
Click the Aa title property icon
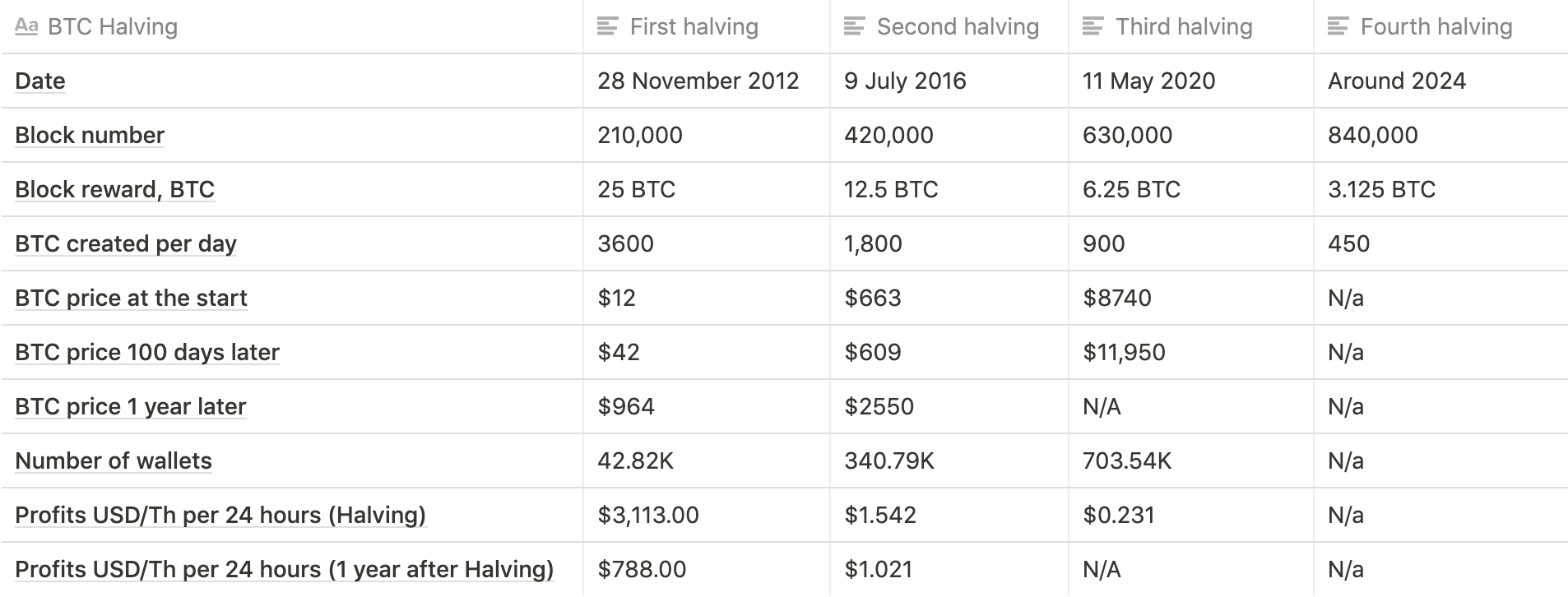coord(26,27)
